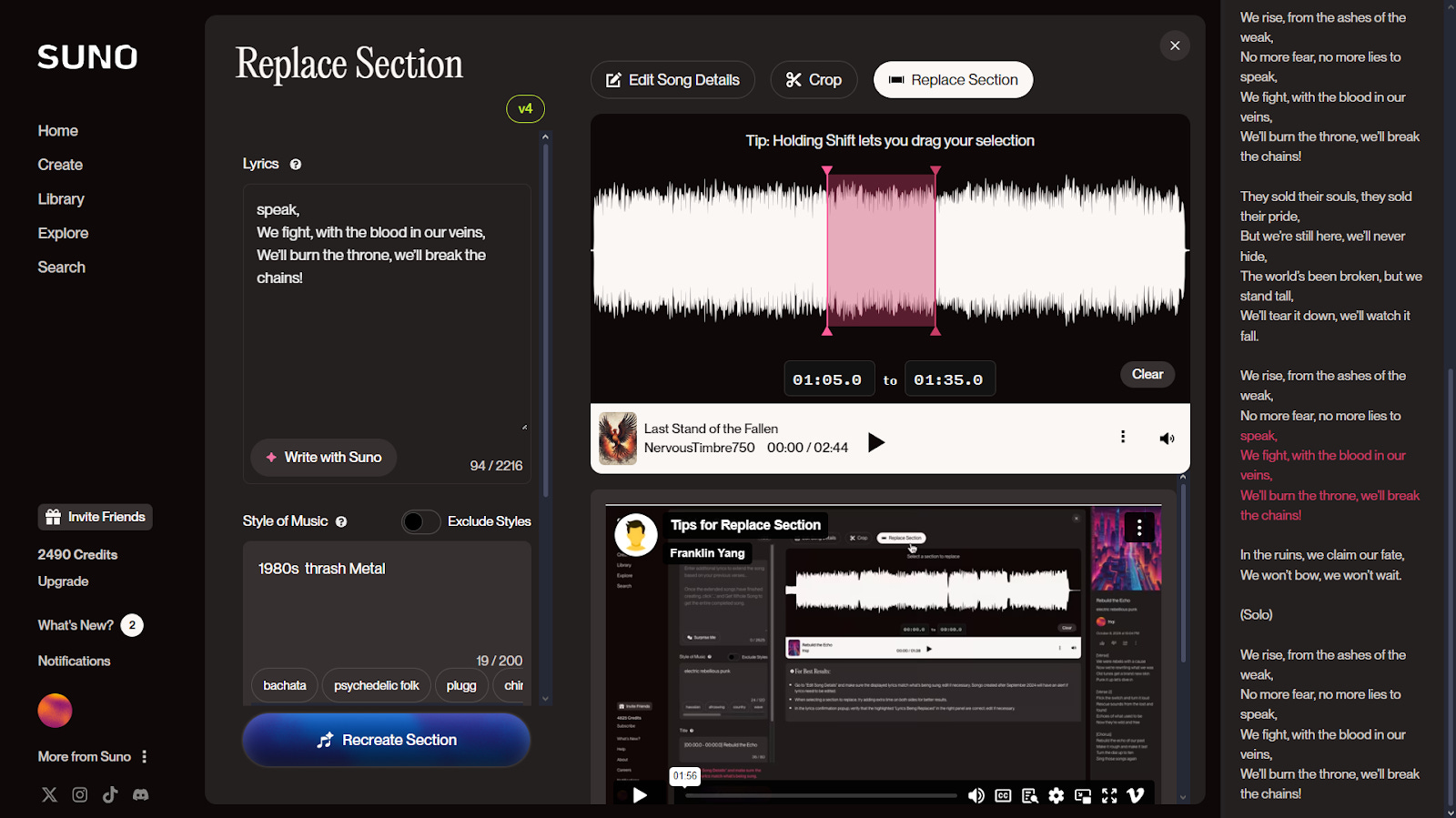
Task: Switch to Edit Song Details tab
Action: 672,80
